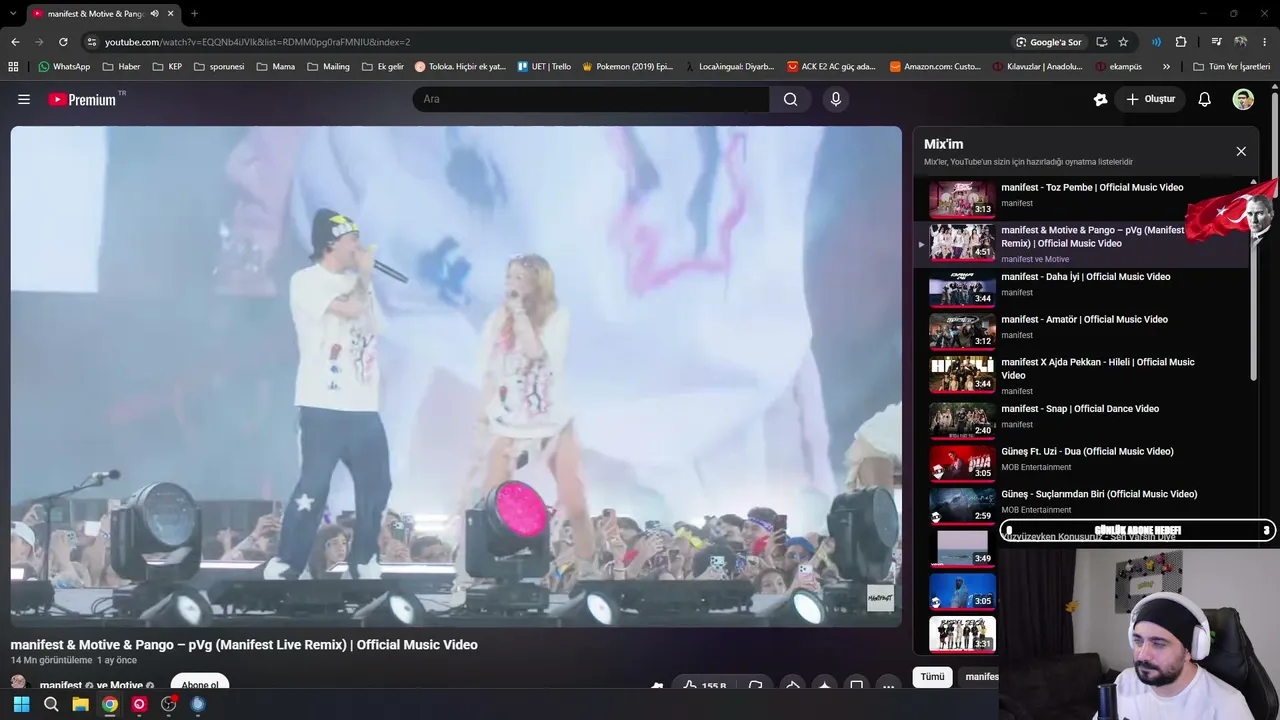Open the Tüm Yer İşaretleri folder
This screenshot has height=720, width=1280.
click(1231, 67)
